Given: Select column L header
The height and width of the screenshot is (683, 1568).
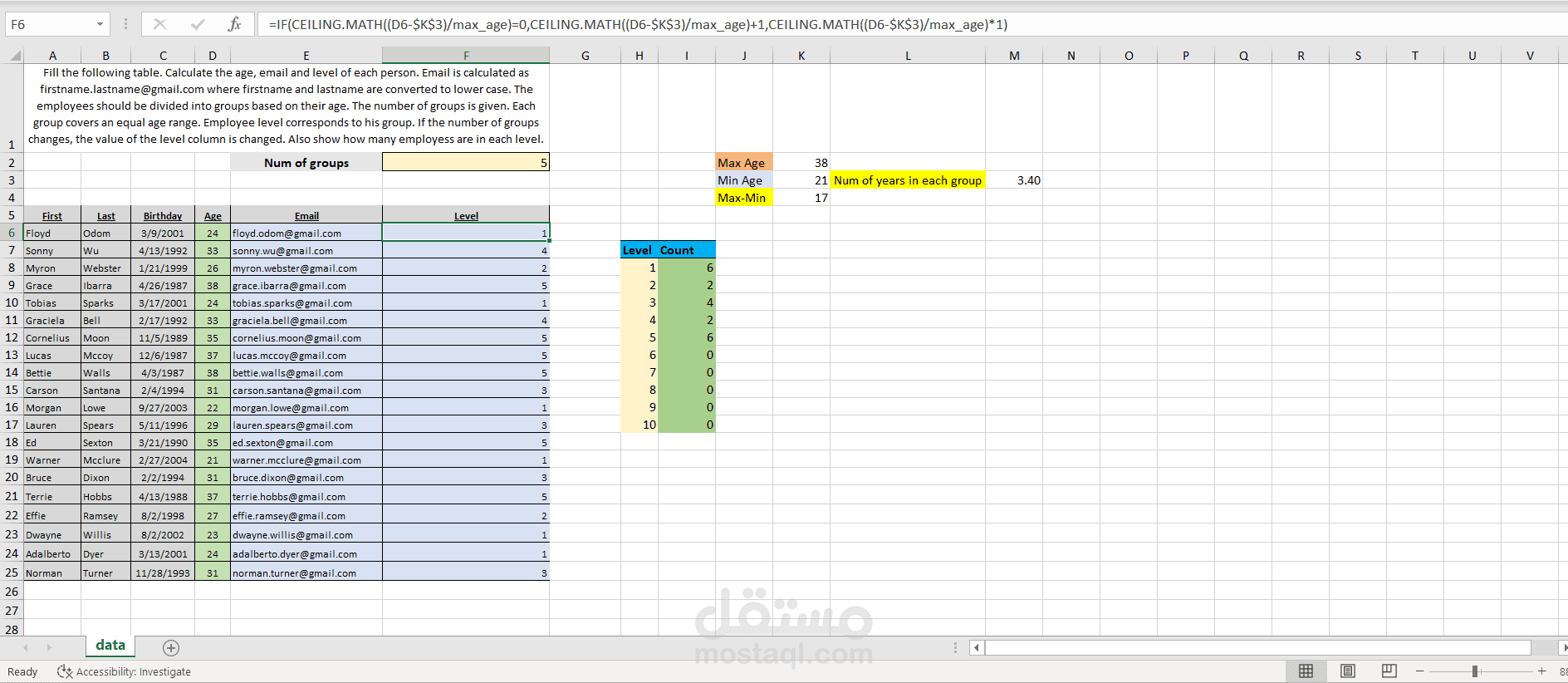Looking at the screenshot, I should (x=908, y=56).
